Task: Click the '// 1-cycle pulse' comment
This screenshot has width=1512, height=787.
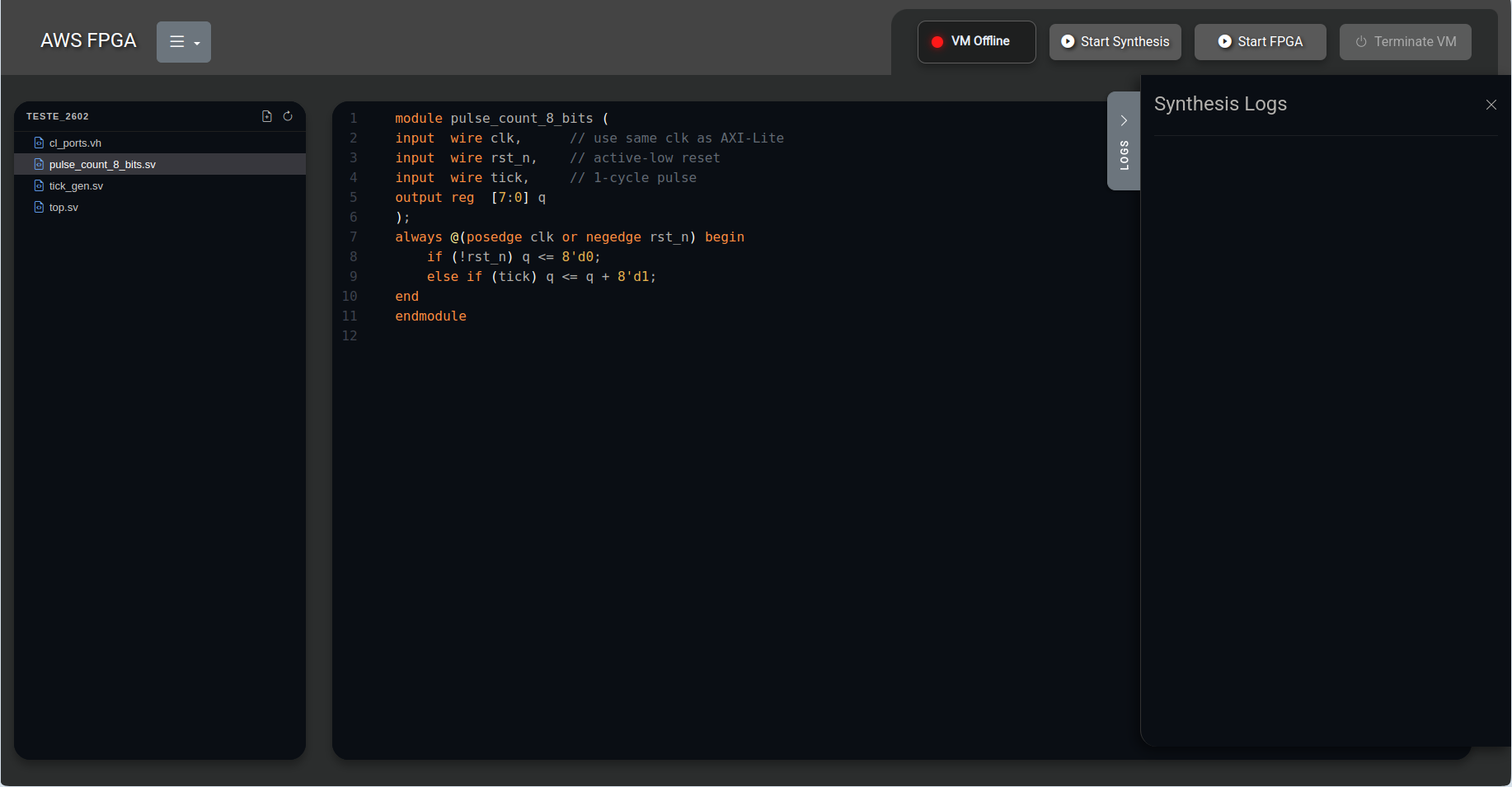Action: click(x=633, y=178)
